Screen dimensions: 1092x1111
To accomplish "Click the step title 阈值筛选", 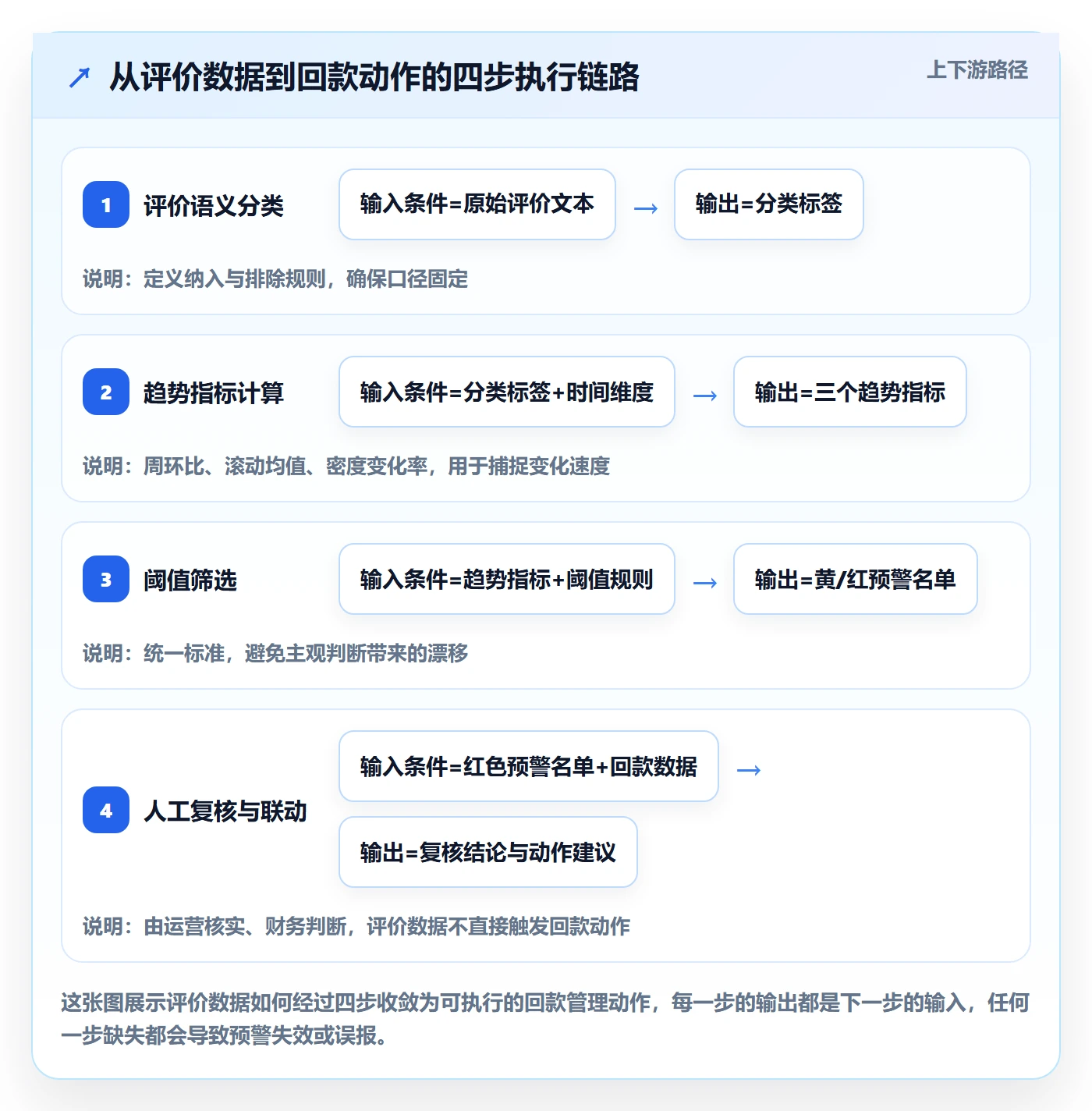I will pyautogui.click(x=190, y=580).
